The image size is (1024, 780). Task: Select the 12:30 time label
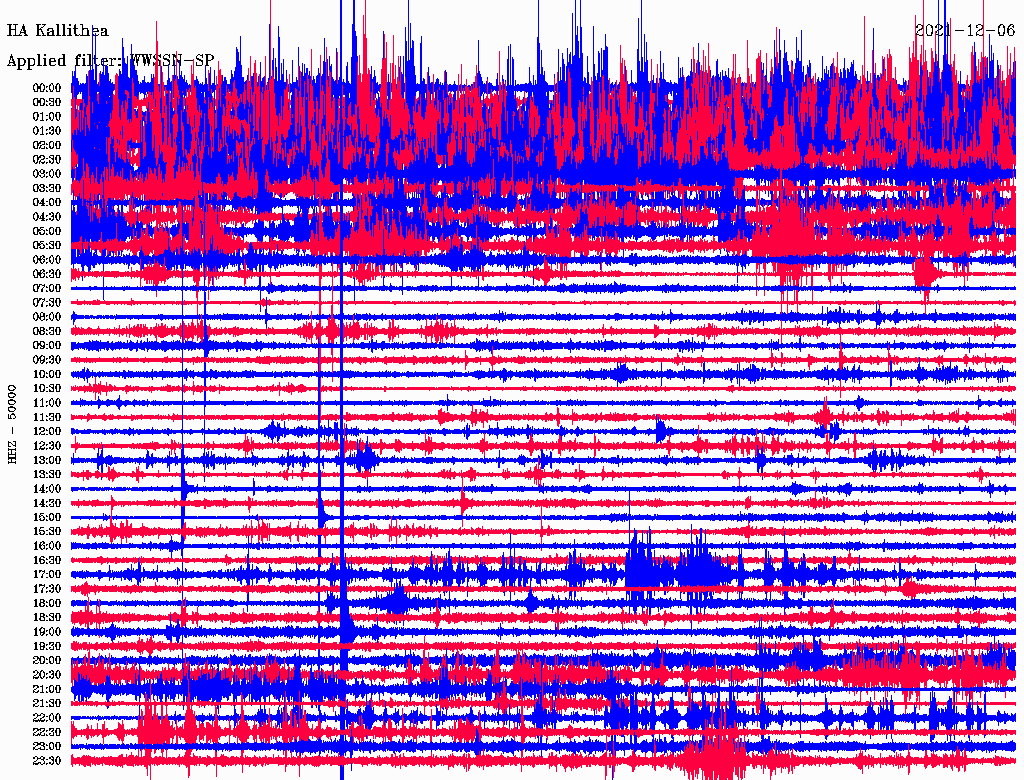pos(47,446)
